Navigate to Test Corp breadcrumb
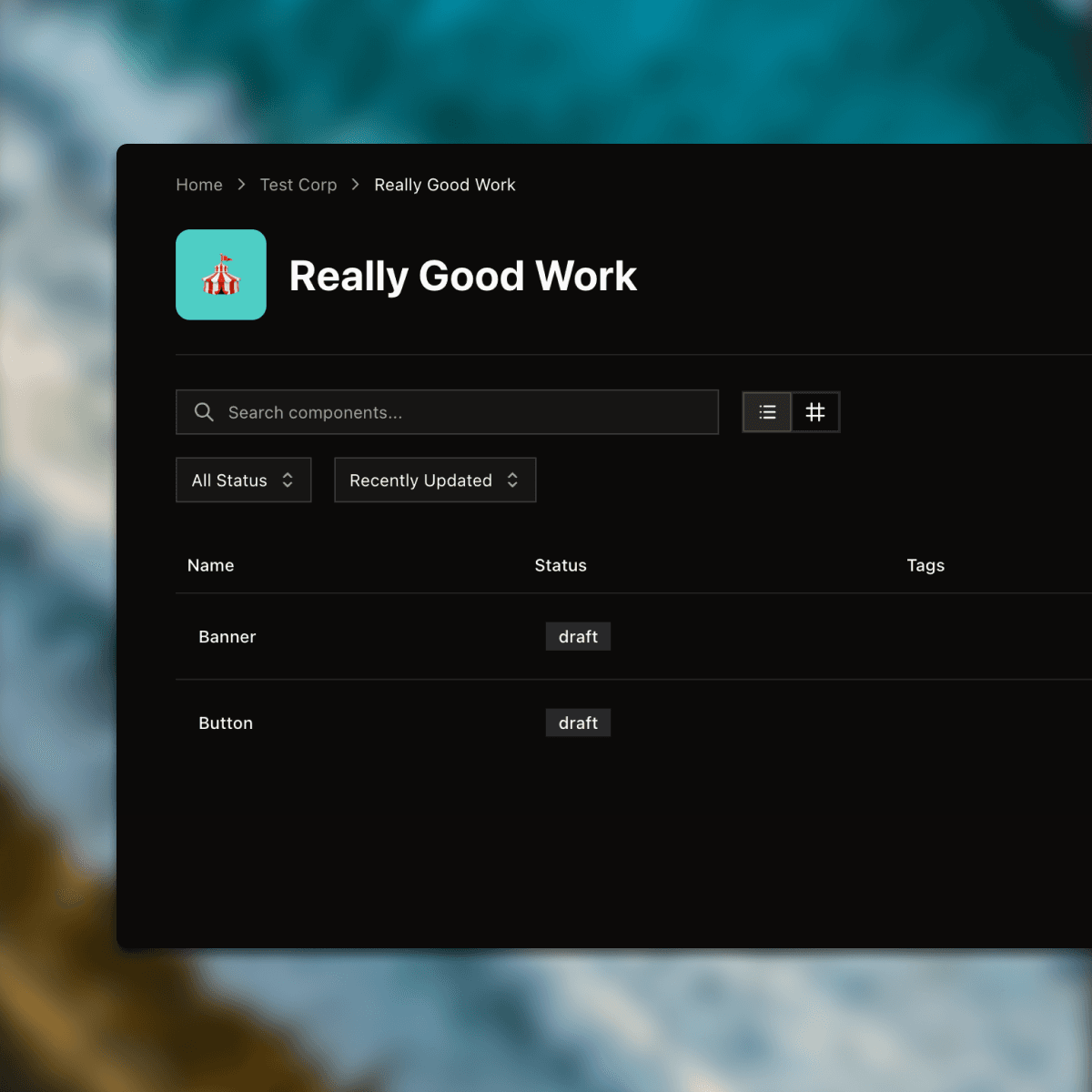Viewport: 1092px width, 1092px height. point(298,185)
